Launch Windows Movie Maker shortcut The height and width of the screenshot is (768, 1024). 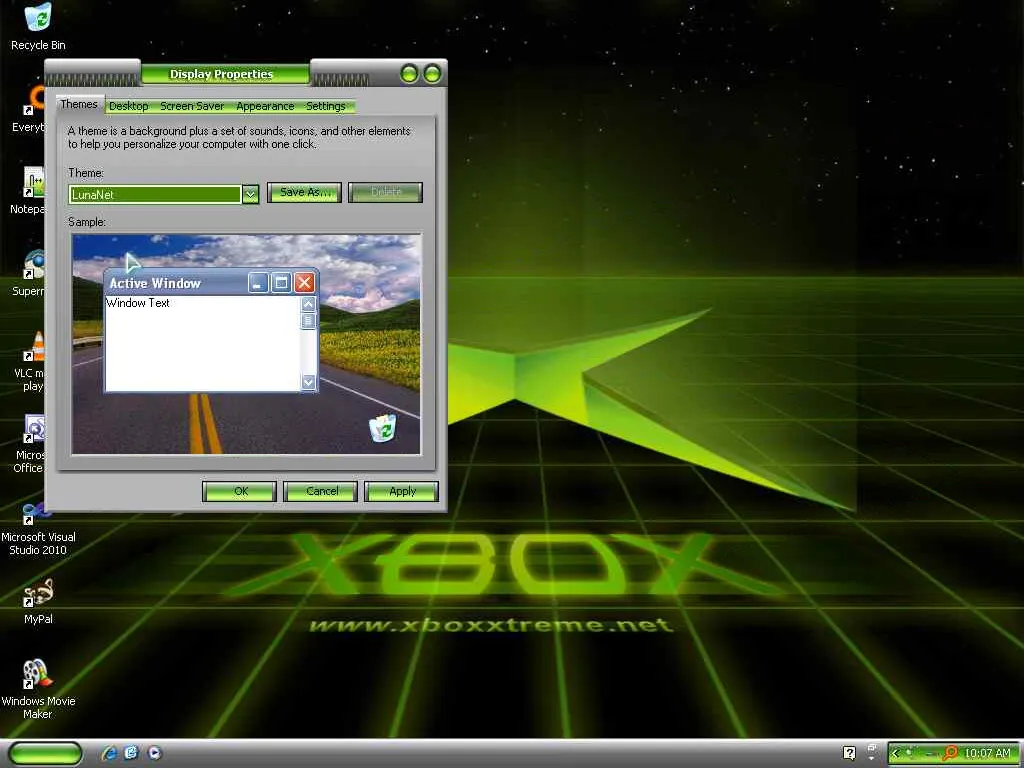point(38,689)
